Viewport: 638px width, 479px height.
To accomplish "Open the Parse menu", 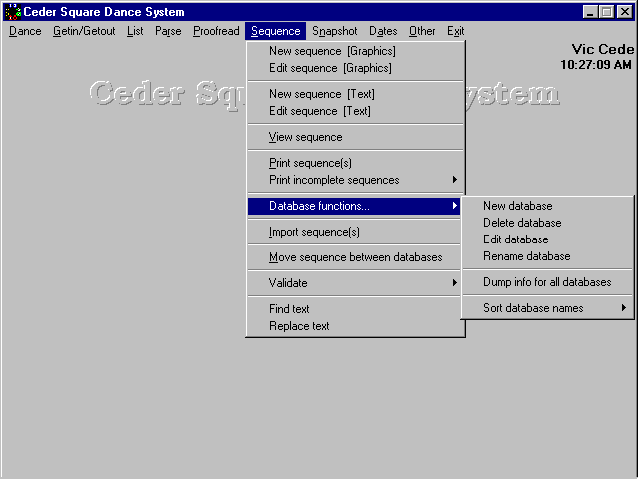I will (168, 31).
